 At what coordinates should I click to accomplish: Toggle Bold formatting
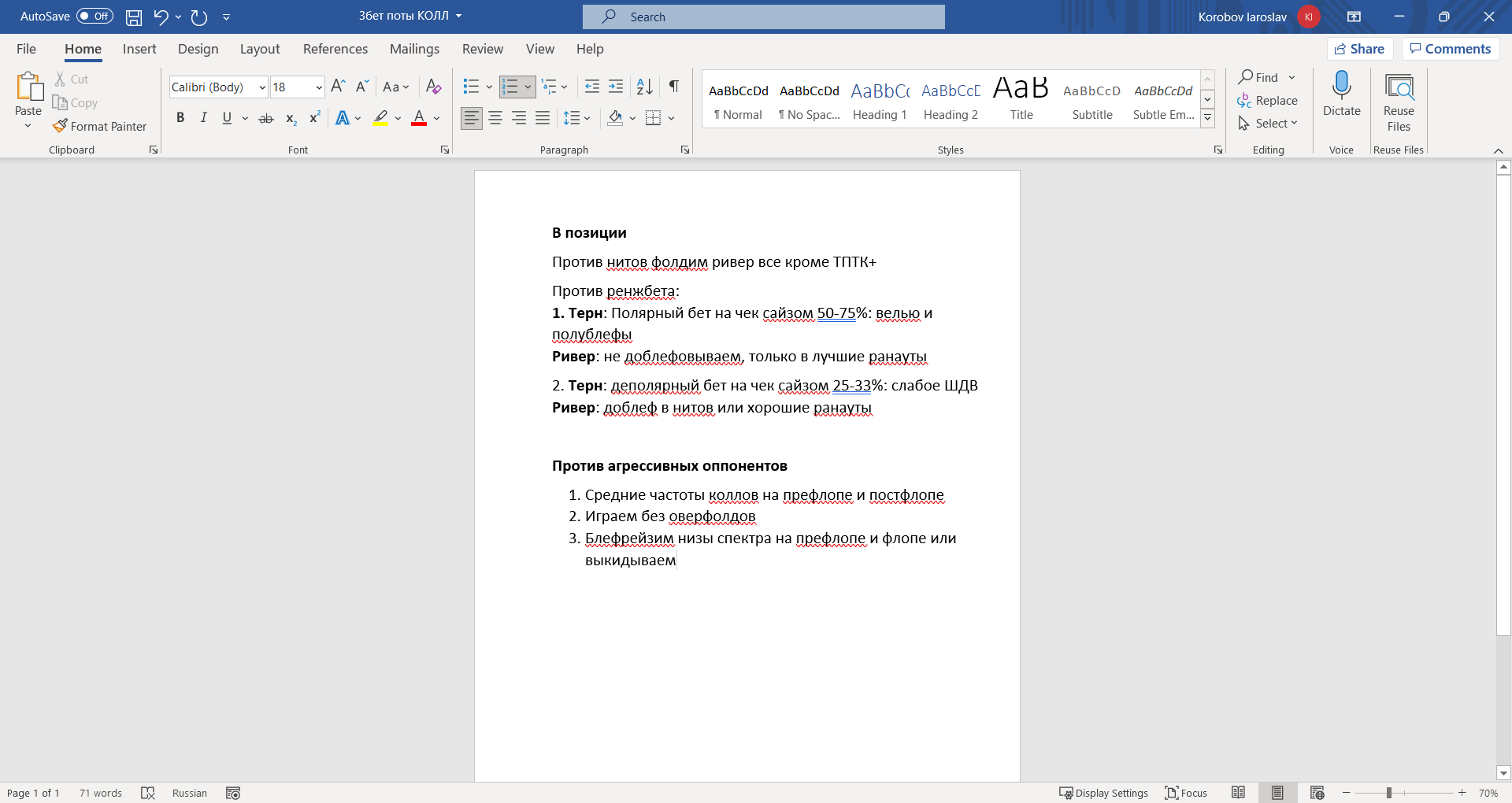pyautogui.click(x=180, y=118)
